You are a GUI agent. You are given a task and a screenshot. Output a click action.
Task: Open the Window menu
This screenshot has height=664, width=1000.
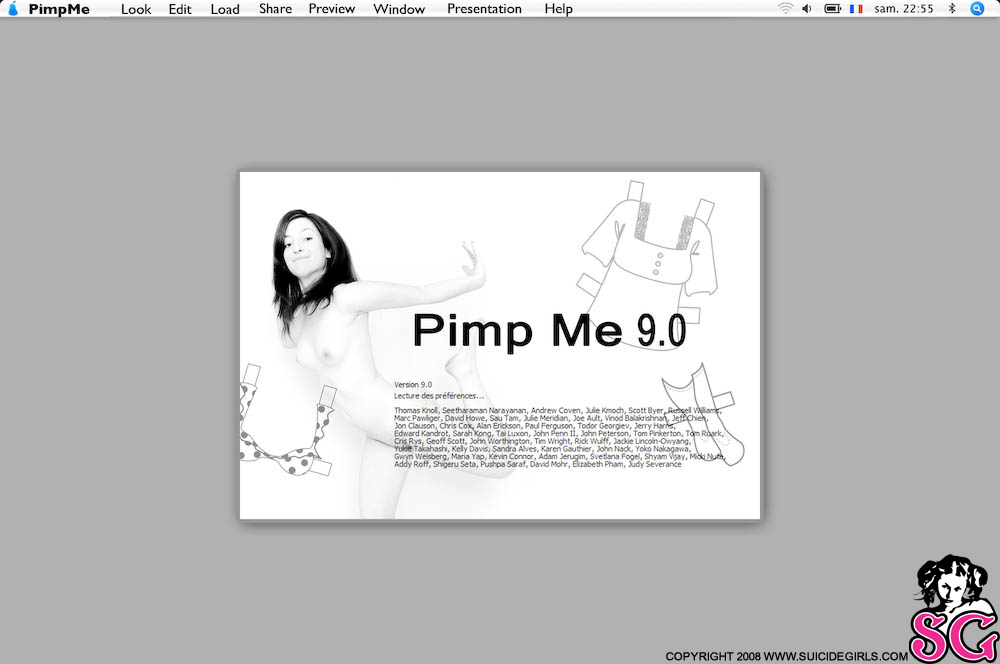tap(399, 9)
